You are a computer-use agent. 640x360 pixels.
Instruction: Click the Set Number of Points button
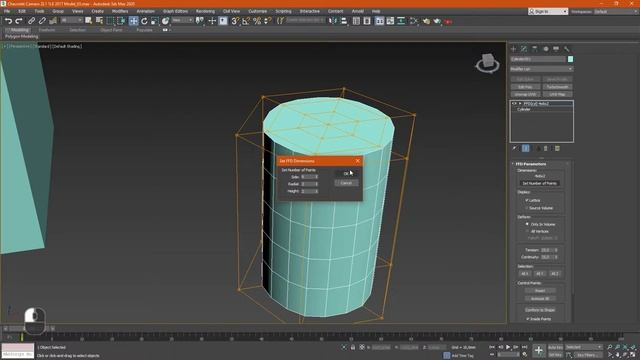click(540, 183)
